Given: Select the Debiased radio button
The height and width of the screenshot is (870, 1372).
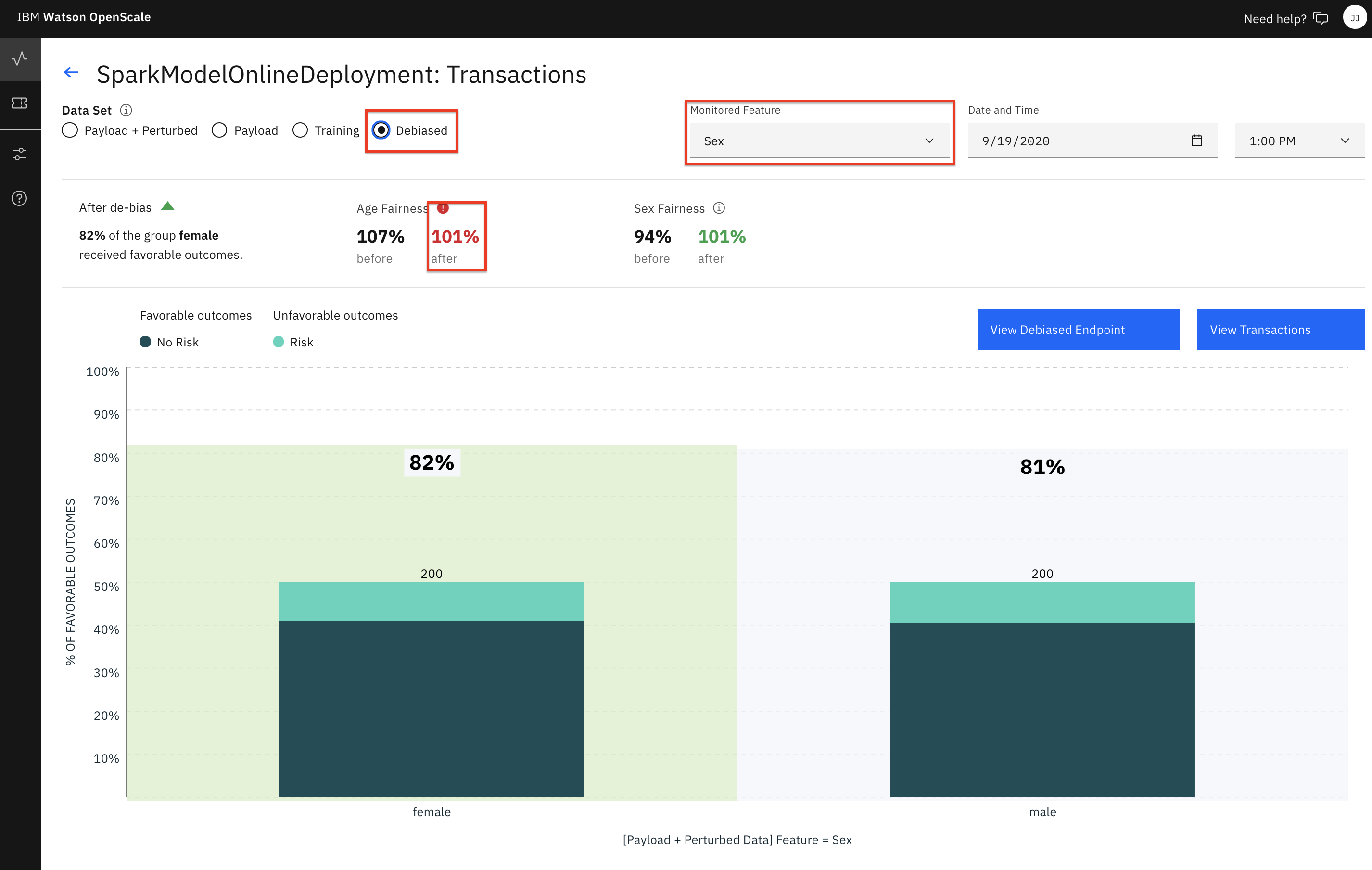Looking at the screenshot, I should pyautogui.click(x=381, y=130).
